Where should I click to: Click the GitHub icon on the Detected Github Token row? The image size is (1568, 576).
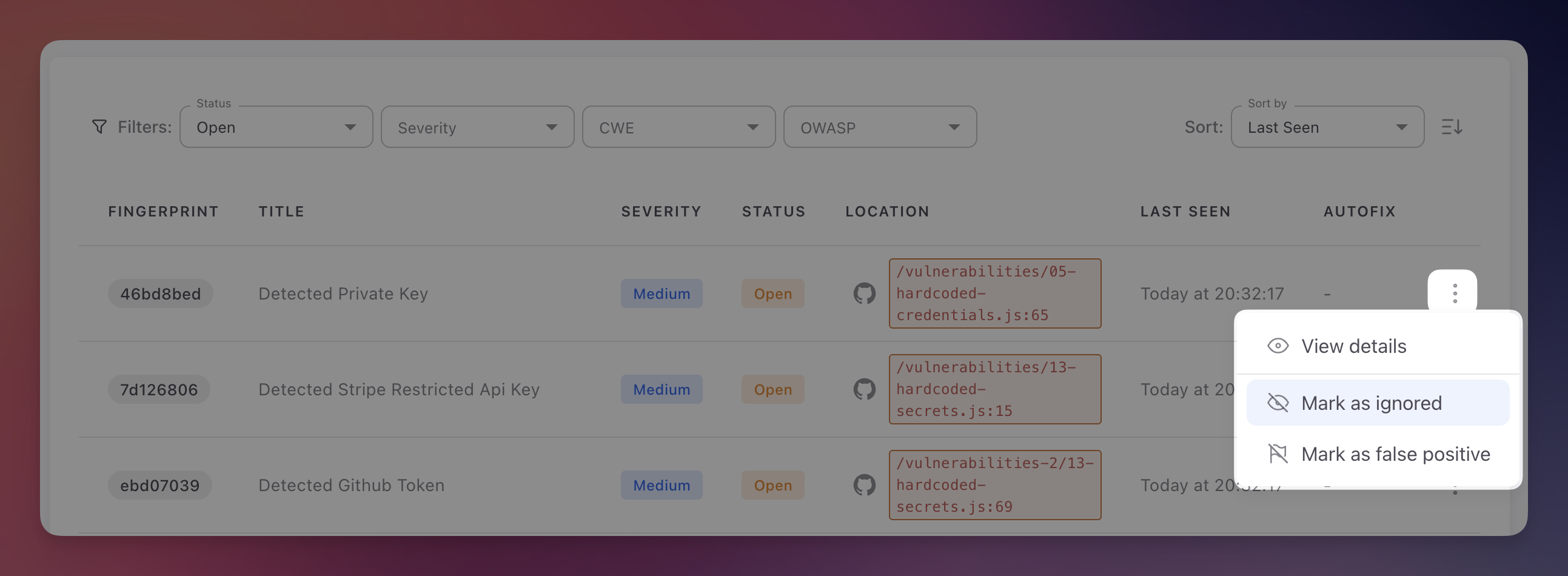click(865, 484)
